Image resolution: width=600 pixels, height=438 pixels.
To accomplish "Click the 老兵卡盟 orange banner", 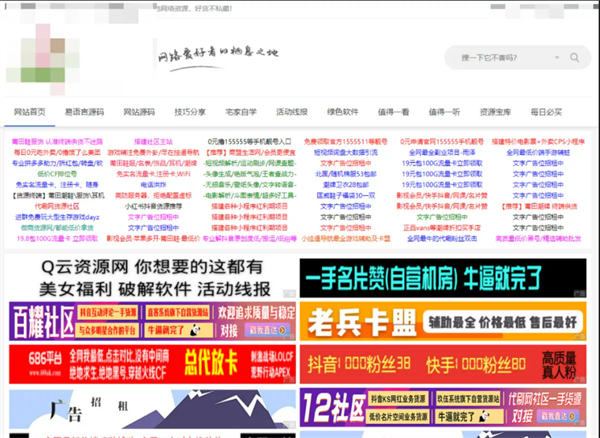I will pos(443,321).
